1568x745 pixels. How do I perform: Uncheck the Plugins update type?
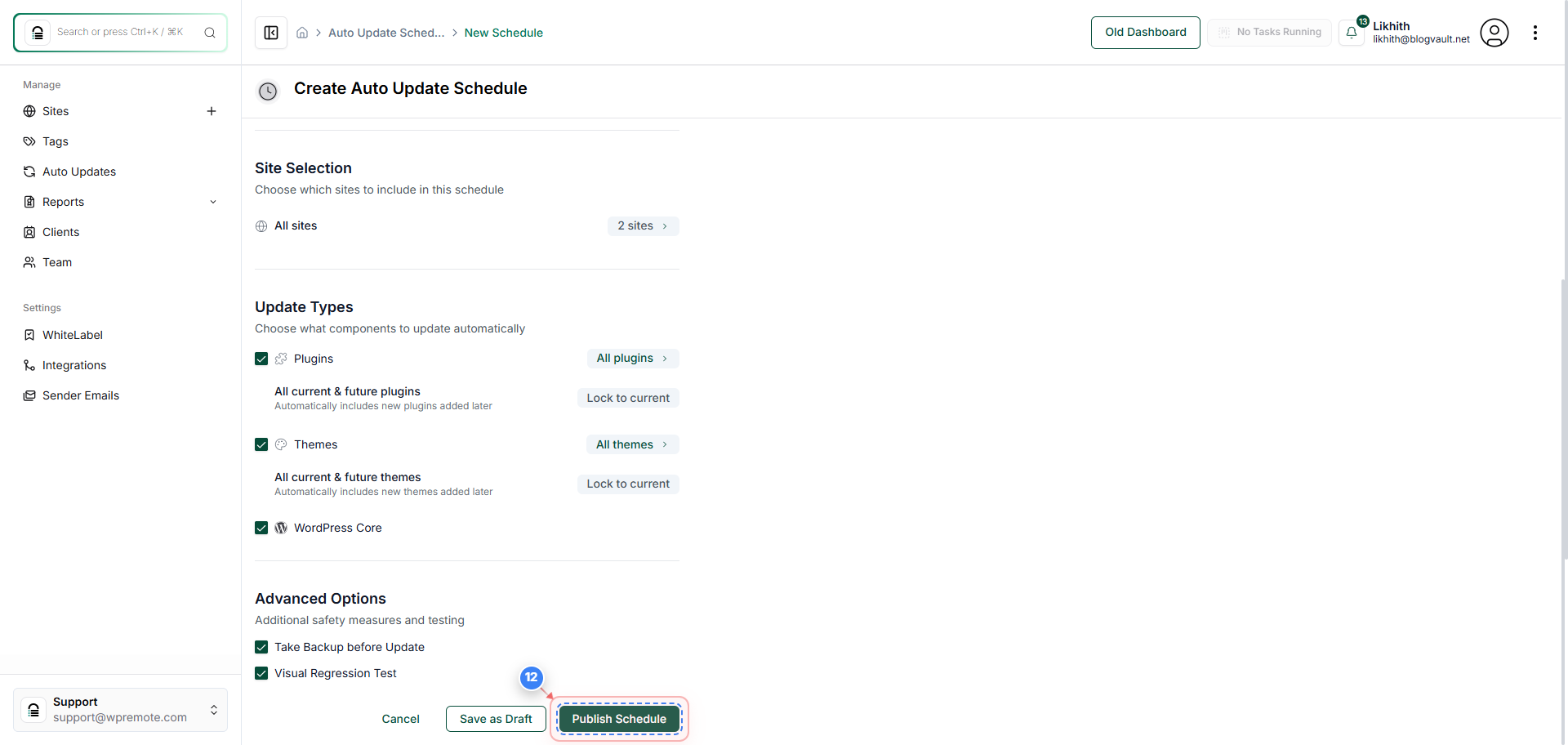(261, 359)
